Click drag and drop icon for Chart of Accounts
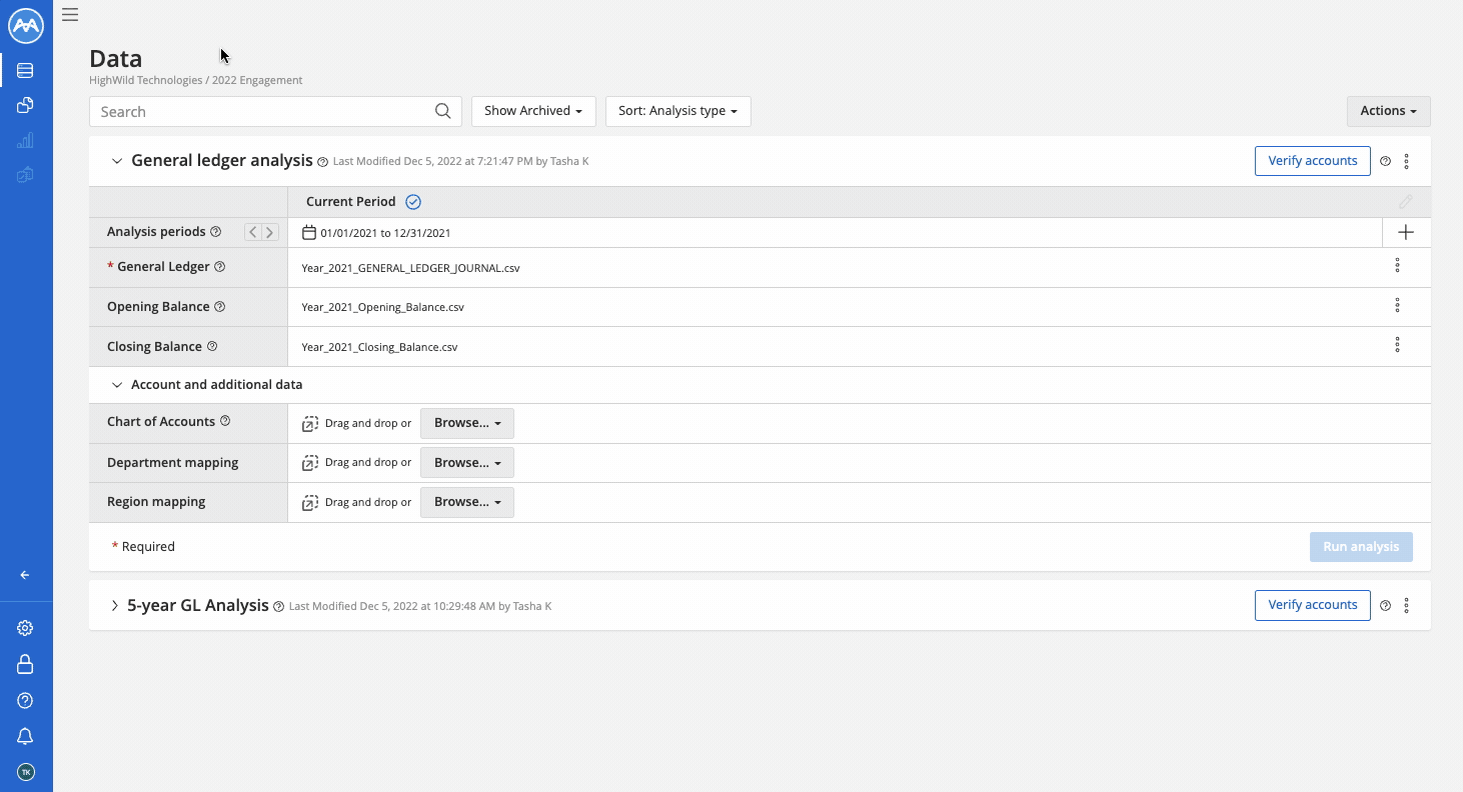The image size is (1463, 792). coord(310,424)
